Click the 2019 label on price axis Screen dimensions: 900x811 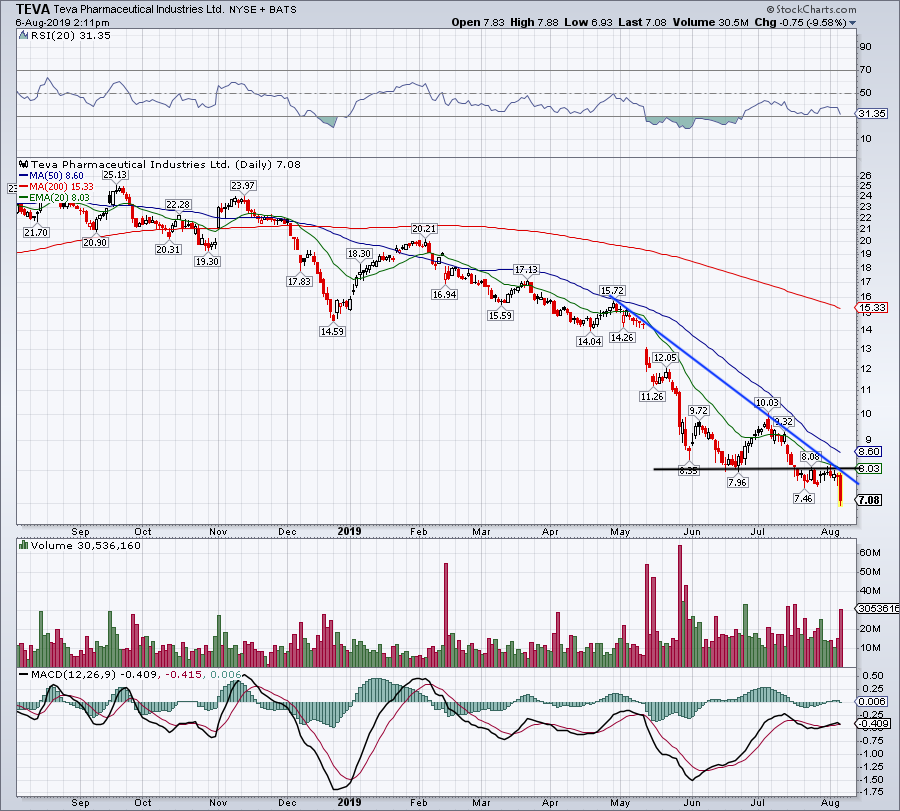click(349, 531)
